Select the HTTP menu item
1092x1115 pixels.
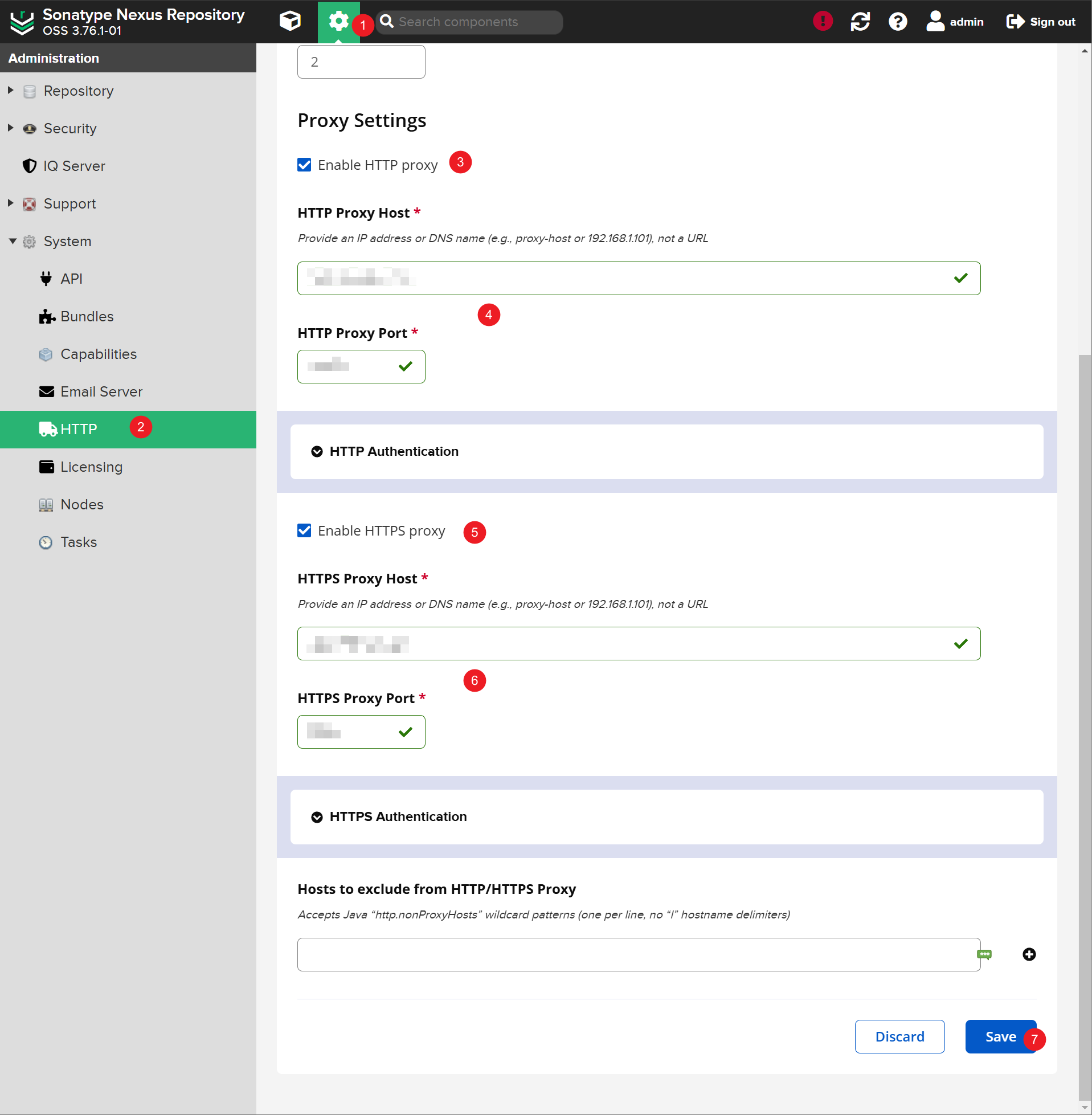pos(128,429)
